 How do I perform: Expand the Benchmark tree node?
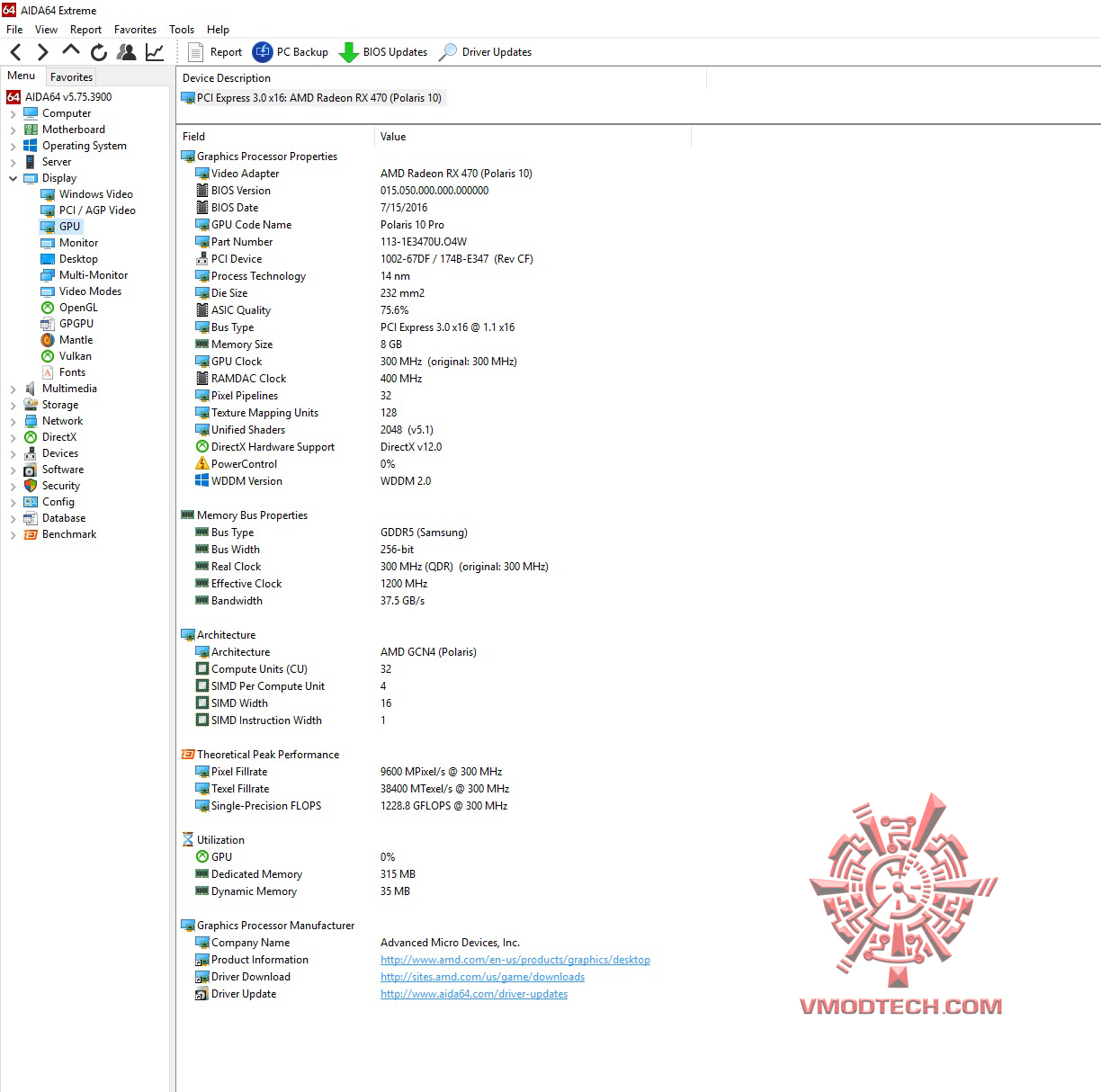coord(13,535)
